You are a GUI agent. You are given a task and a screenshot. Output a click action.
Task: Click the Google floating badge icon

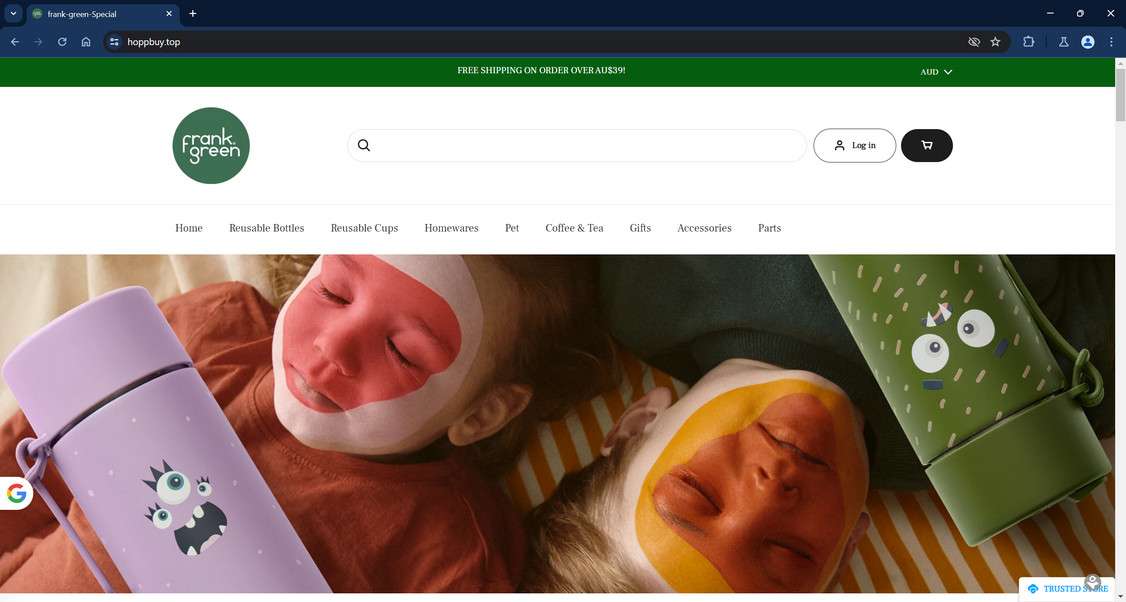(17, 494)
